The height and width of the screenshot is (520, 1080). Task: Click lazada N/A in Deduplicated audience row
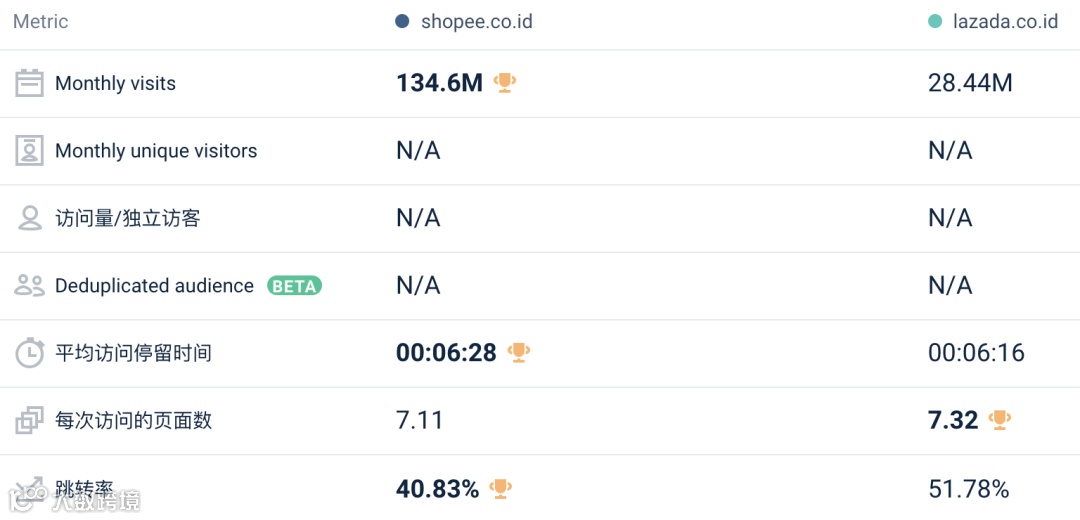click(x=950, y=285)
